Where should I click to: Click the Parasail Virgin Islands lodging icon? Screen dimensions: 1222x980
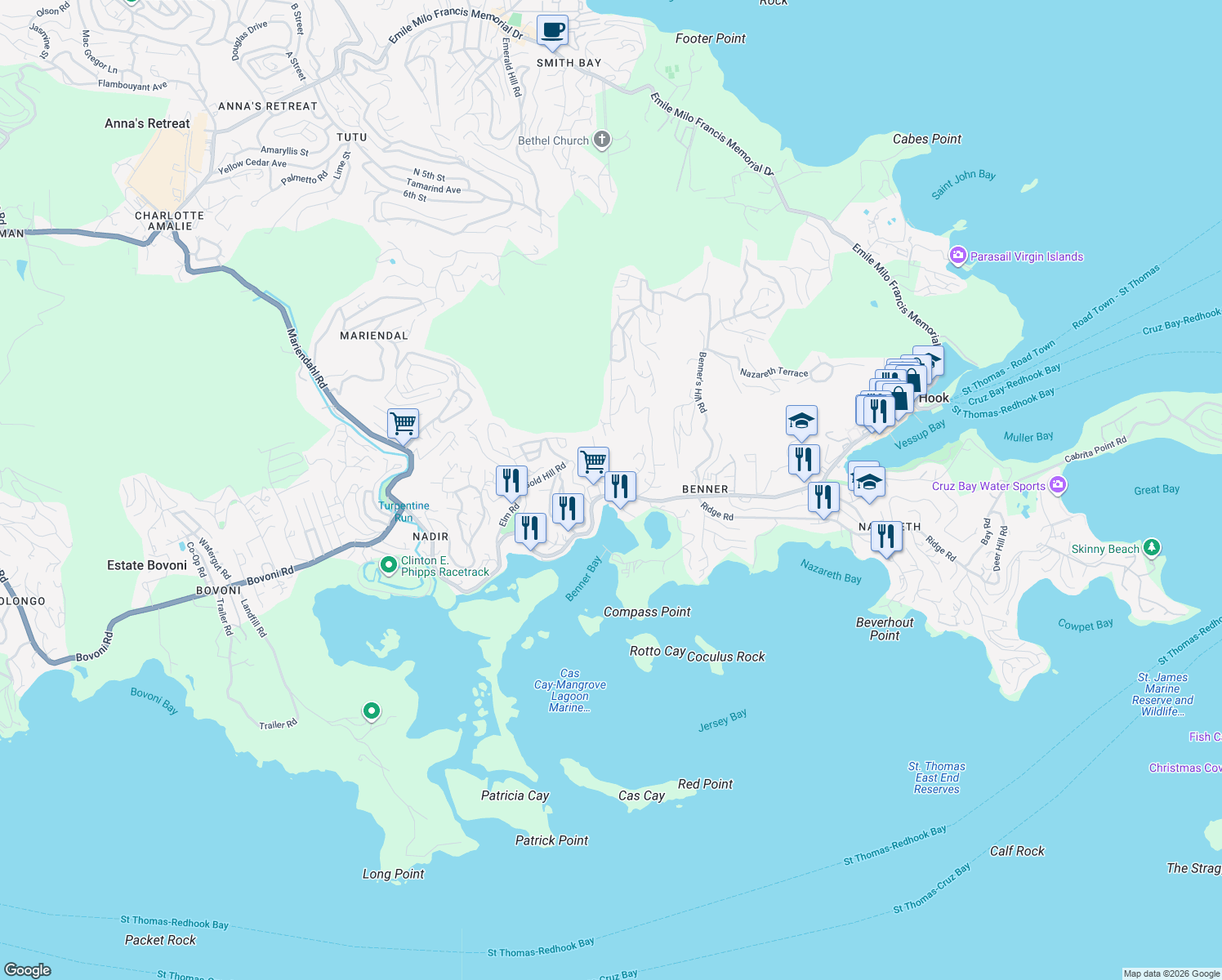pyautogui.click(x=957, y=256)
